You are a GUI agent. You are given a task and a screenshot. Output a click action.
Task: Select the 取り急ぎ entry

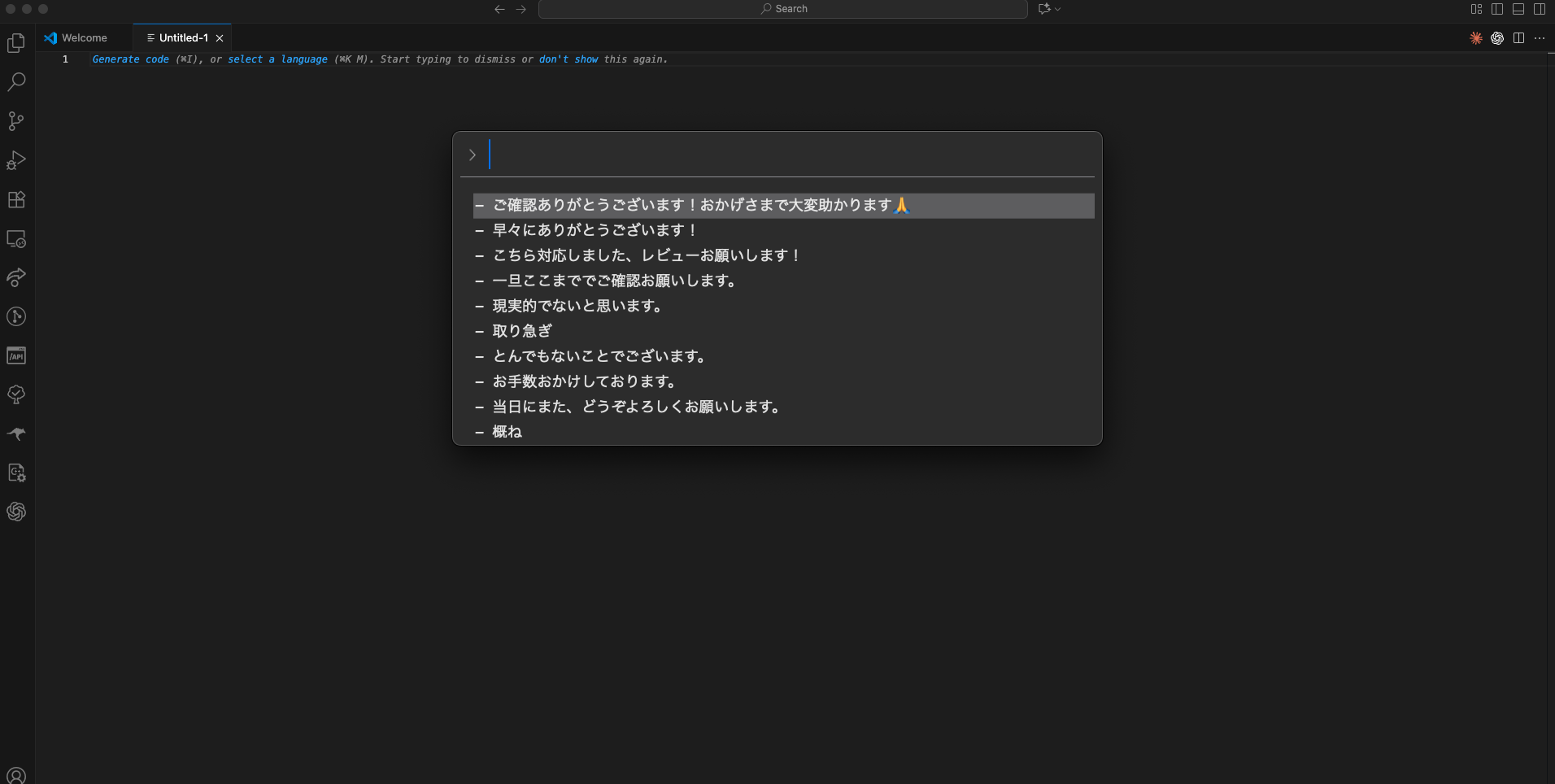point(784,332)
